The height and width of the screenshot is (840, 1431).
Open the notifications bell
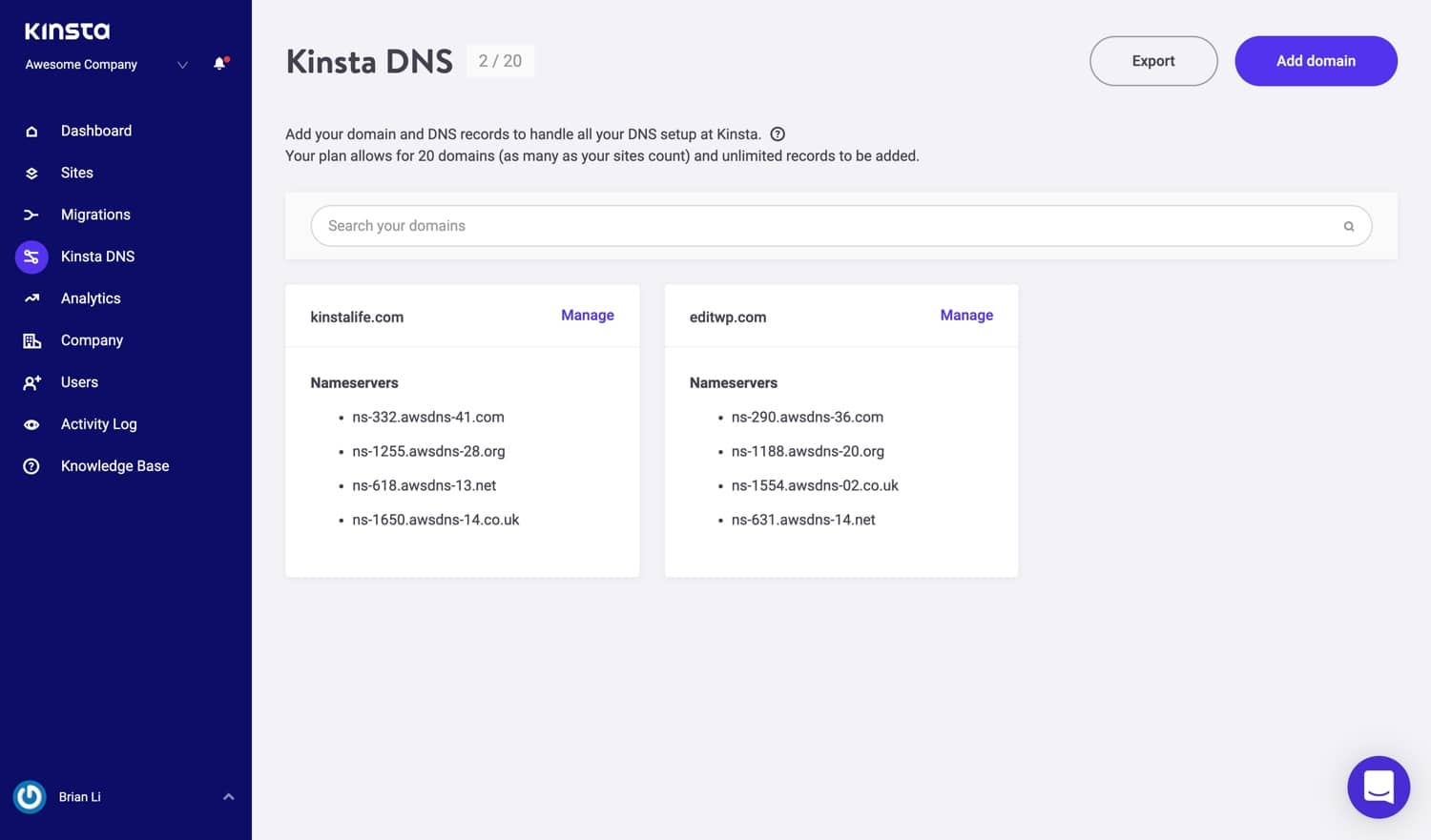click(x=220, y=64)
